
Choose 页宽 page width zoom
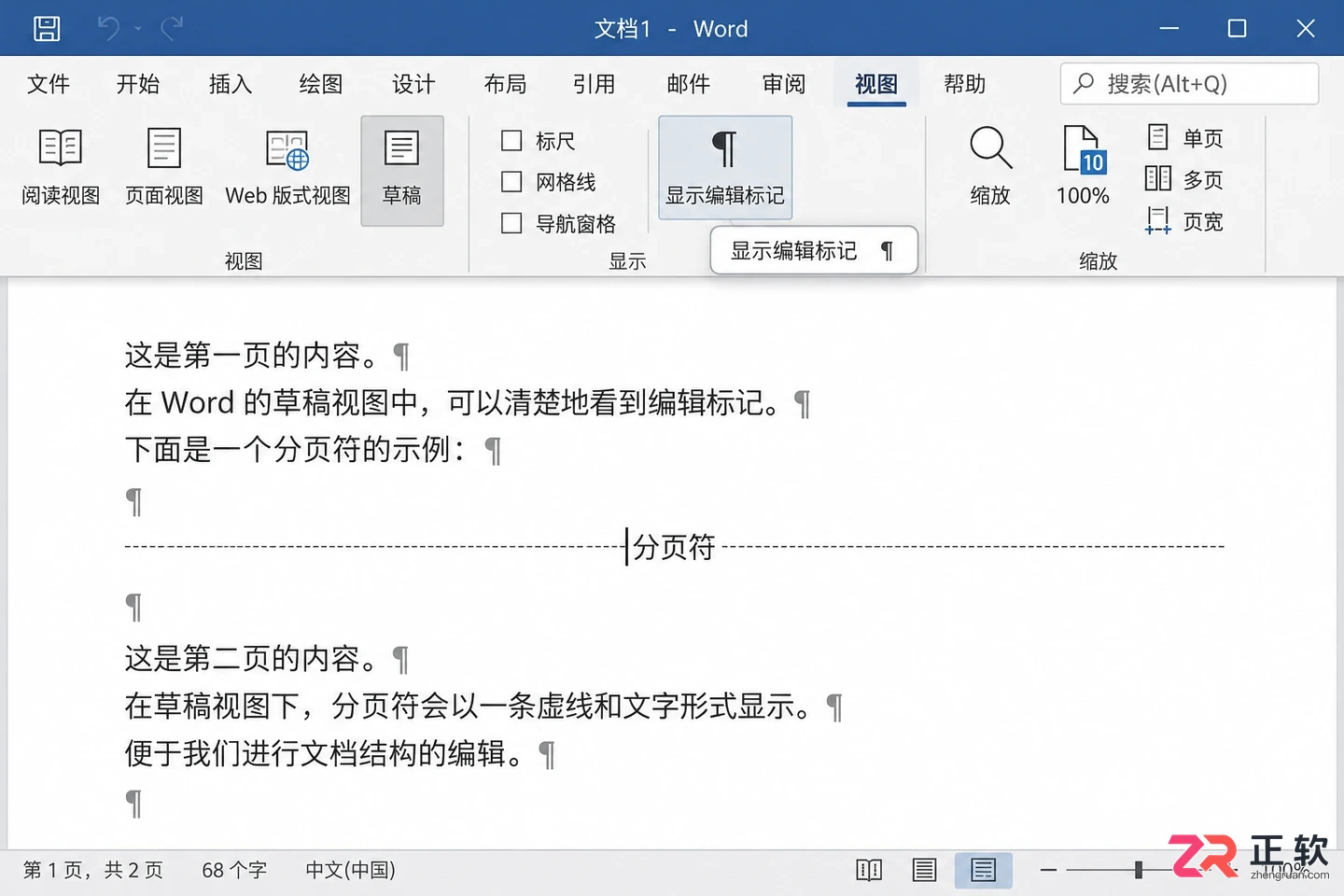[x=1184, y=221]
